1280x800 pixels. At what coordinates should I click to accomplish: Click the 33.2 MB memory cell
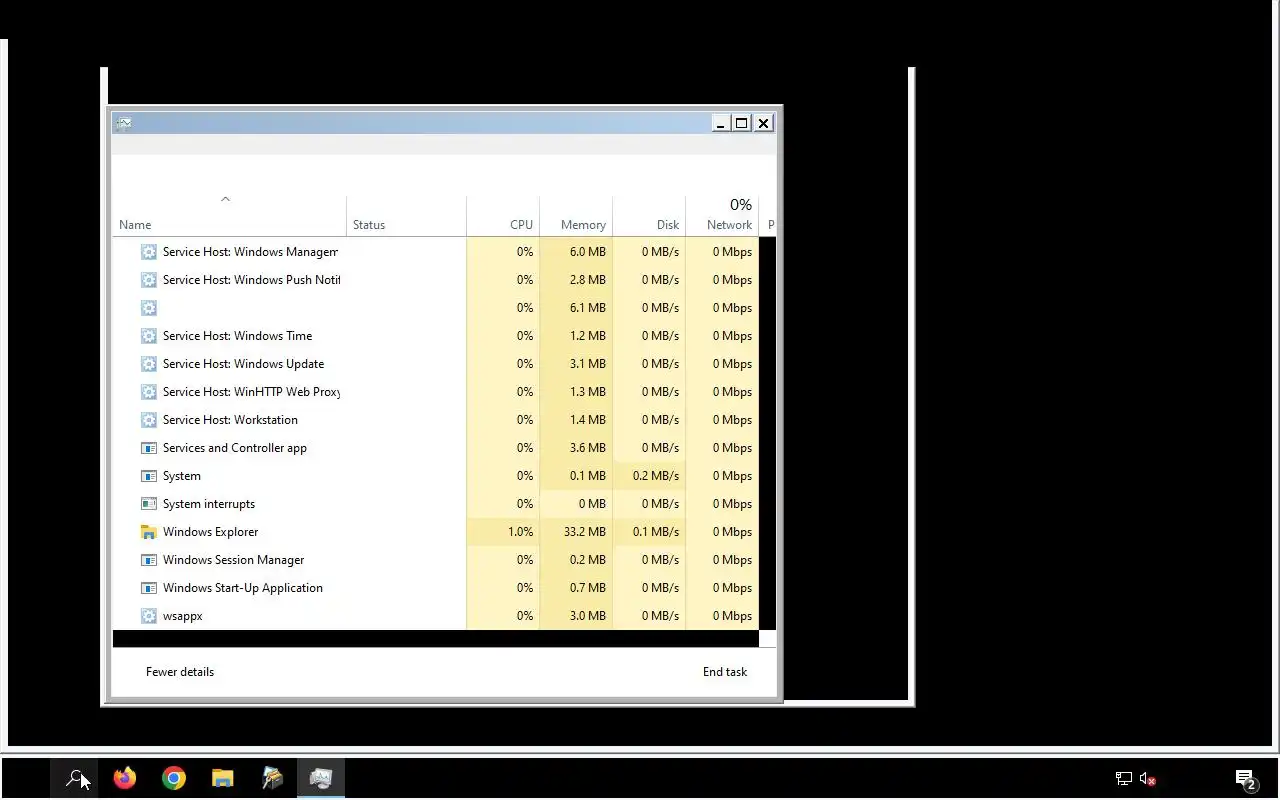tap(576, 532)
